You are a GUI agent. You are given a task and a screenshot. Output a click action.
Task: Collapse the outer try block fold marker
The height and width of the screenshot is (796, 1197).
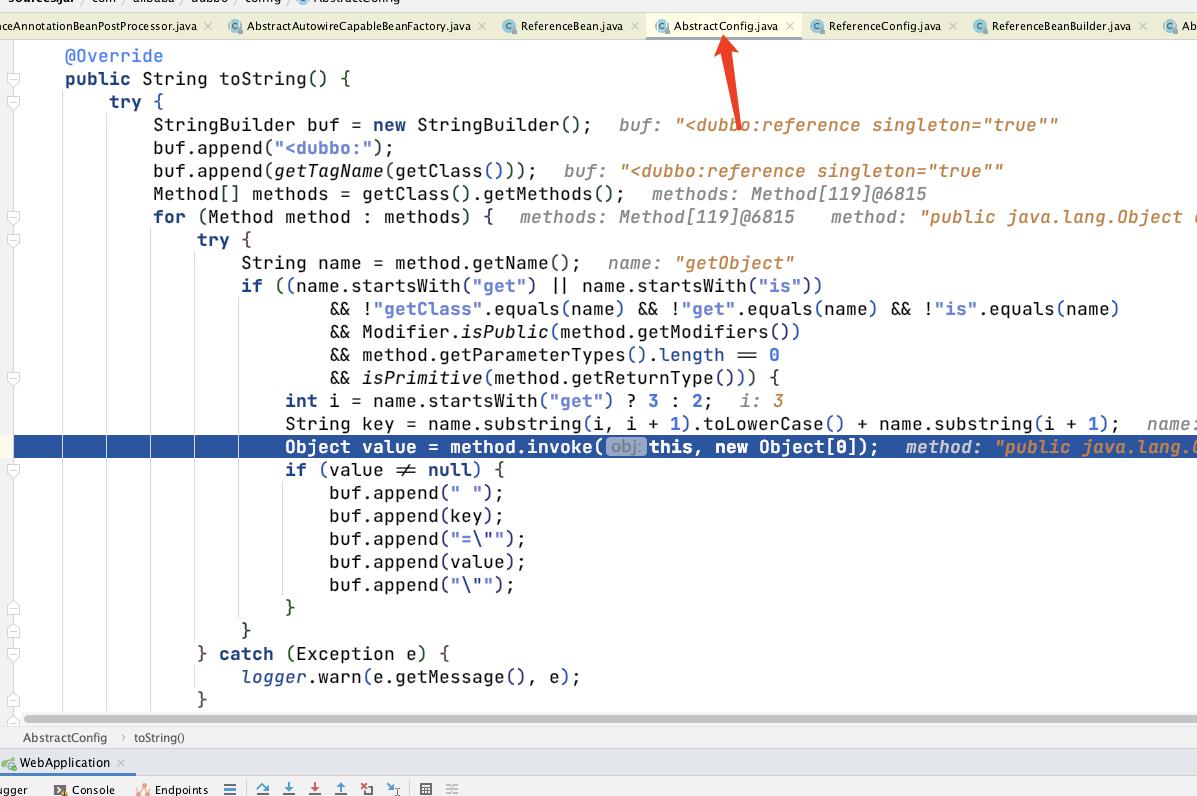[13, 102]
